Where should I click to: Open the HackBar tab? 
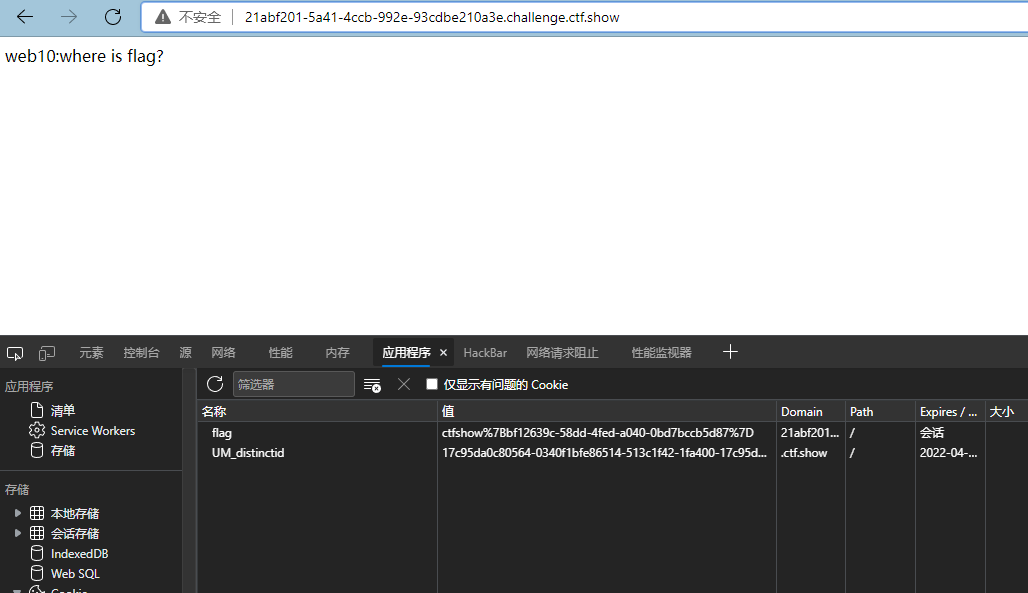tap(485, 353)
